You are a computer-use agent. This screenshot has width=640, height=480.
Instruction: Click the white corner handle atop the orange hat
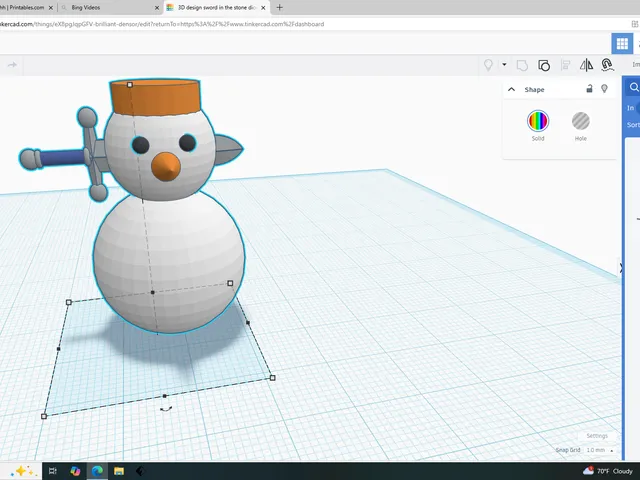(x=130, y=84)
